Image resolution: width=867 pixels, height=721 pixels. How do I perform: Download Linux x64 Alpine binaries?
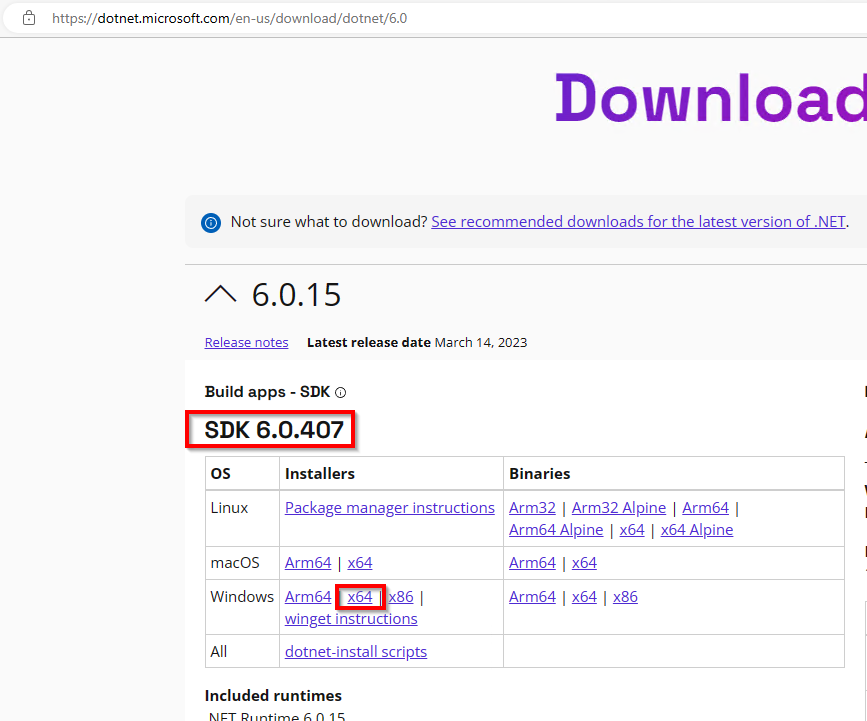coord(697,530)
